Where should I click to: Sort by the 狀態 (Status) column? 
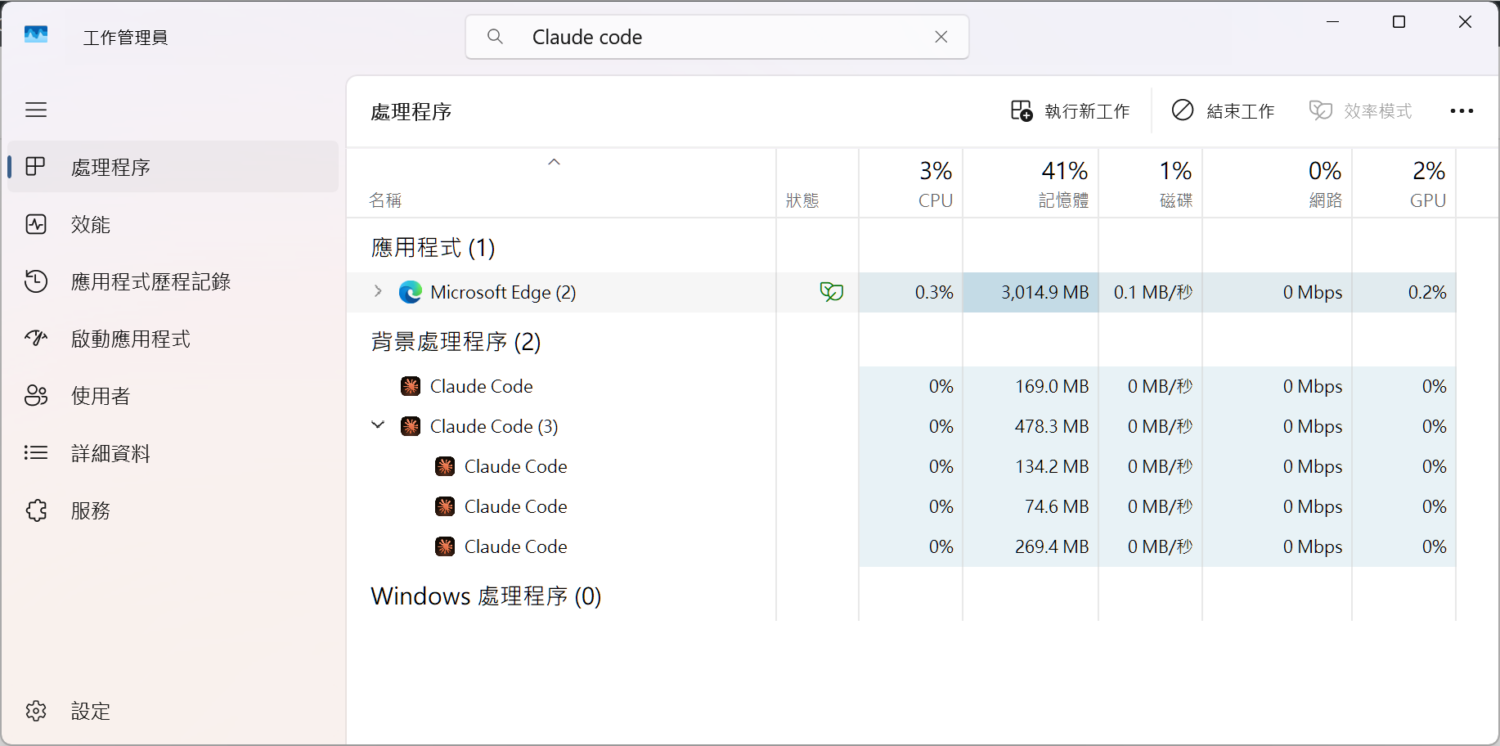pyautogui.click(x=817, y=183)
